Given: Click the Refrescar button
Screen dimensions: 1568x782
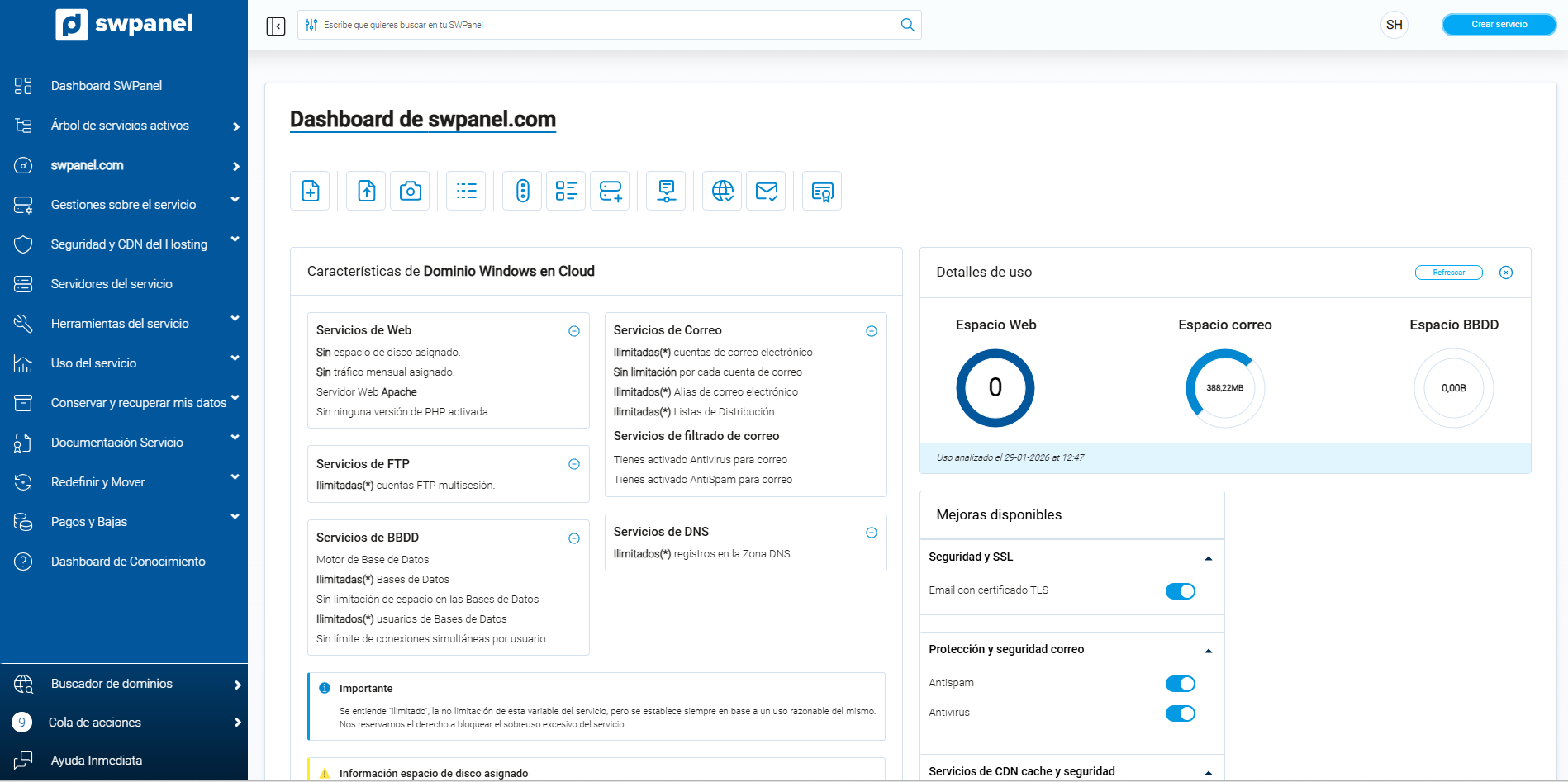Looking at the screenshot, I should pyautogui.click(x=1448, y=273).
